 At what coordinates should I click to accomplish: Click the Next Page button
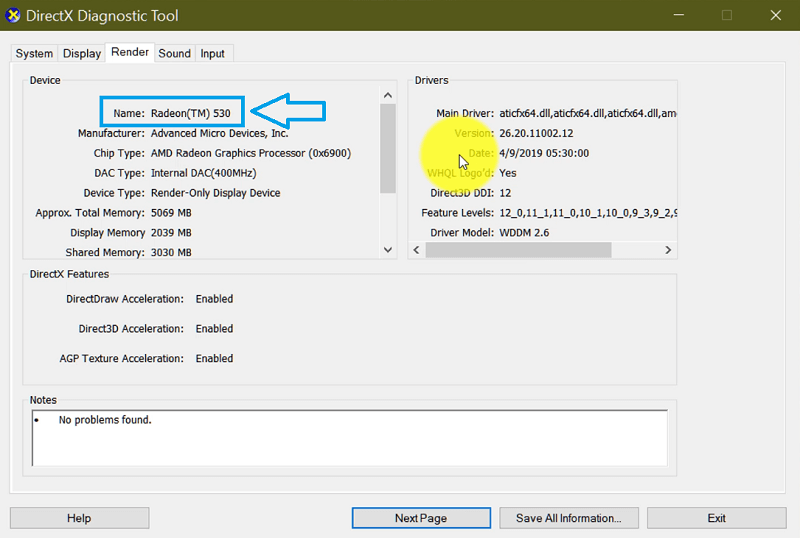click(421, 518)
